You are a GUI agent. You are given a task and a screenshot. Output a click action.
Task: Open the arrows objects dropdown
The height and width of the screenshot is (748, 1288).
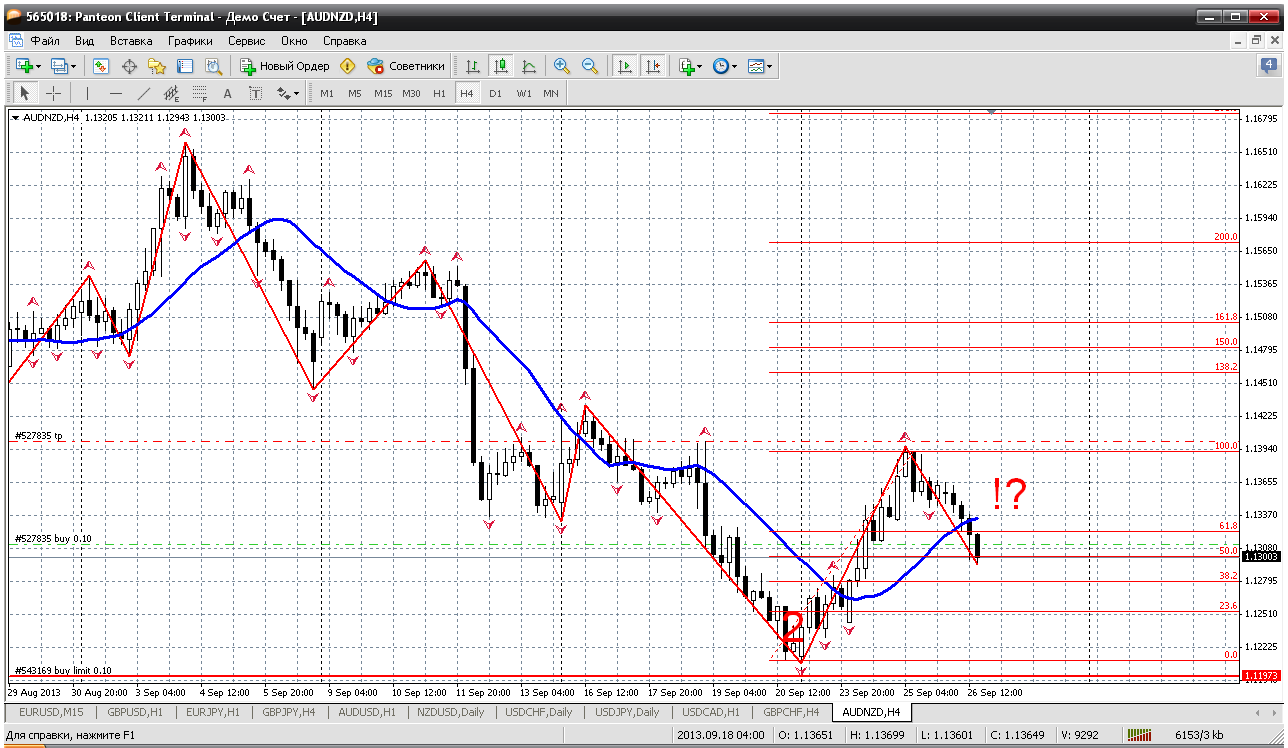pos(288,93)
